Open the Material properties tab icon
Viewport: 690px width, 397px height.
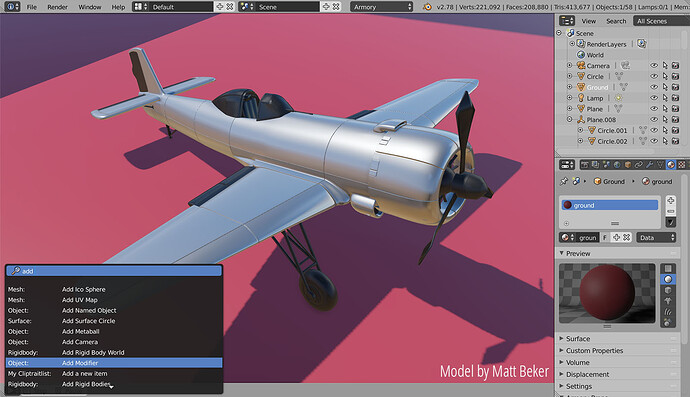coord(671,165)
